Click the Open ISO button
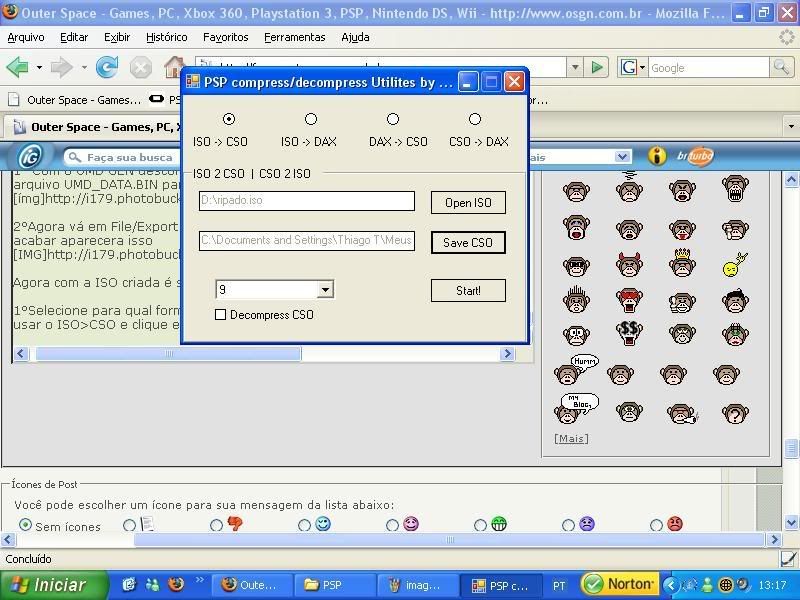 pos(468,203)
